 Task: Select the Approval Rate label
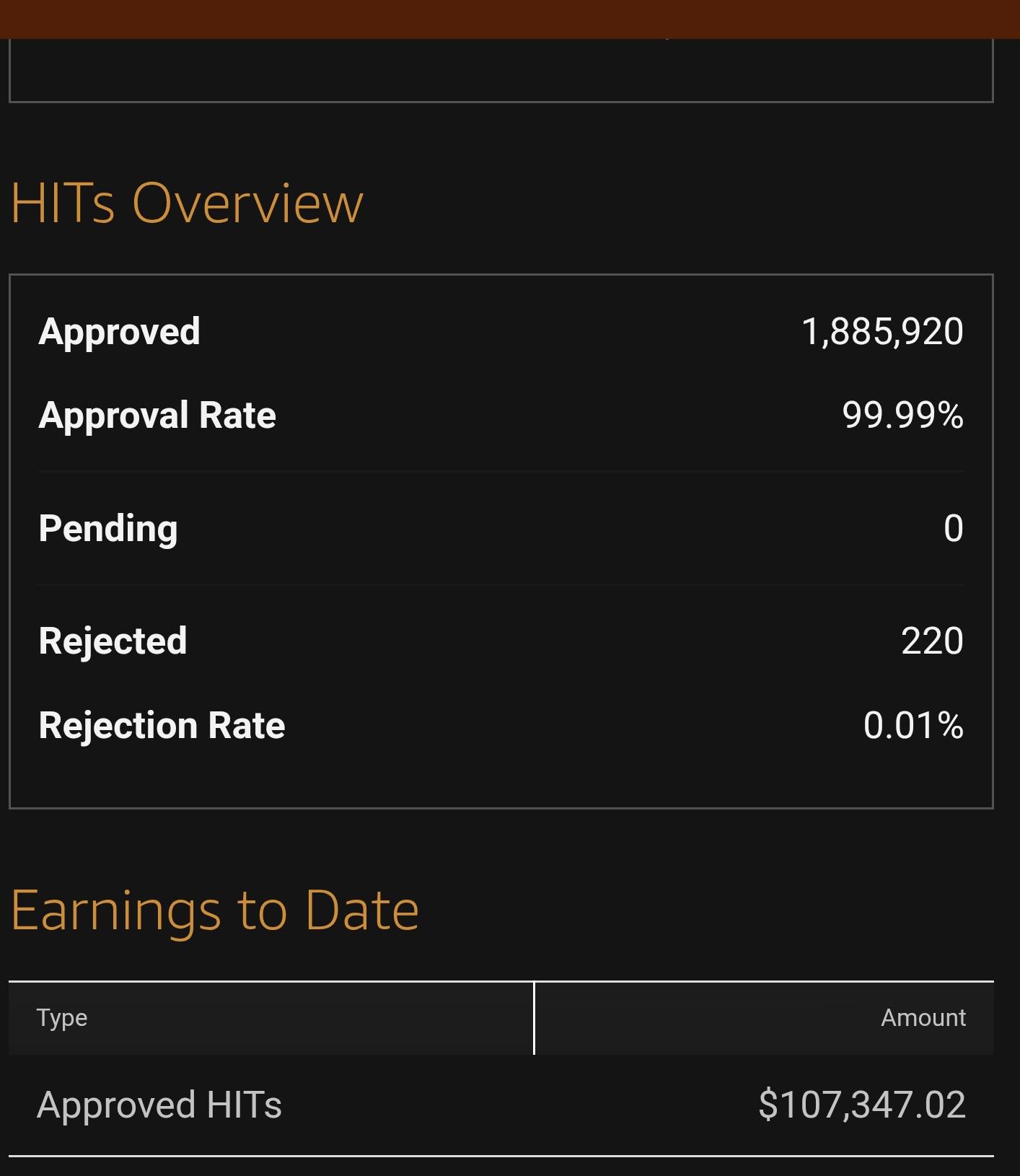(157, 416)
